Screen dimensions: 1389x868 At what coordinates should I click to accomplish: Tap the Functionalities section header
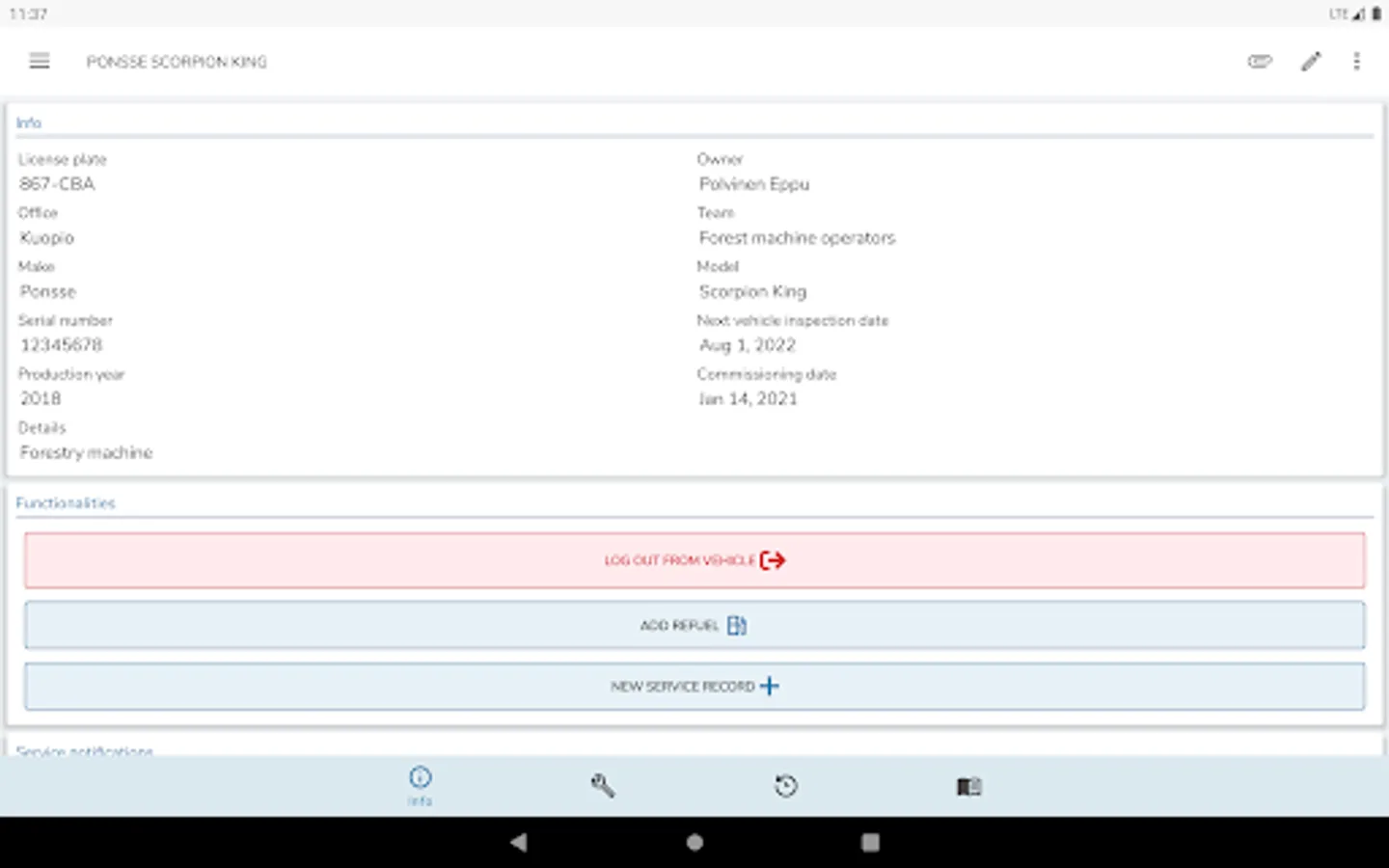pyautogui.click(x=66, y=503)
